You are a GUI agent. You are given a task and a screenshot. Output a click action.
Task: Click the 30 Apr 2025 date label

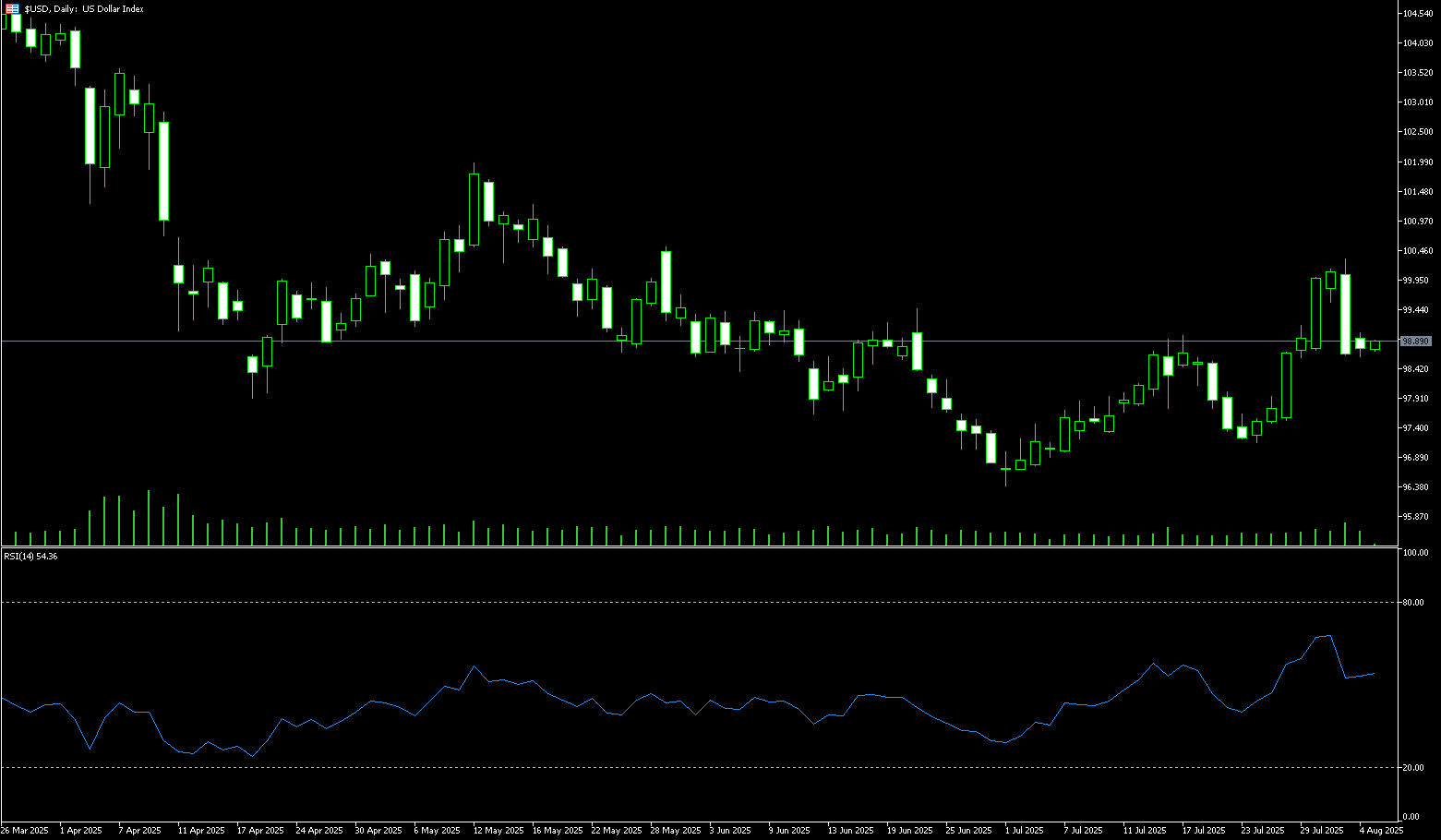click(378, 831)
